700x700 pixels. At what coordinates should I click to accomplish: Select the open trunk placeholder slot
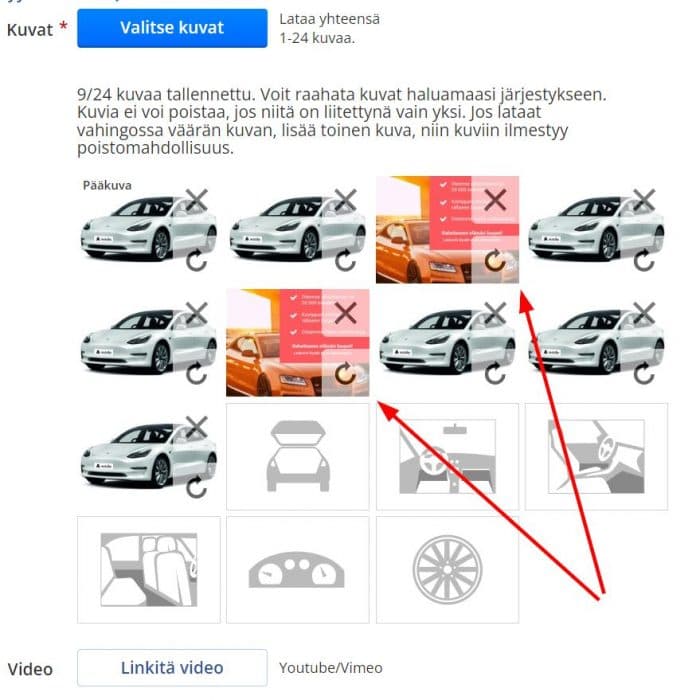(298, 457)
